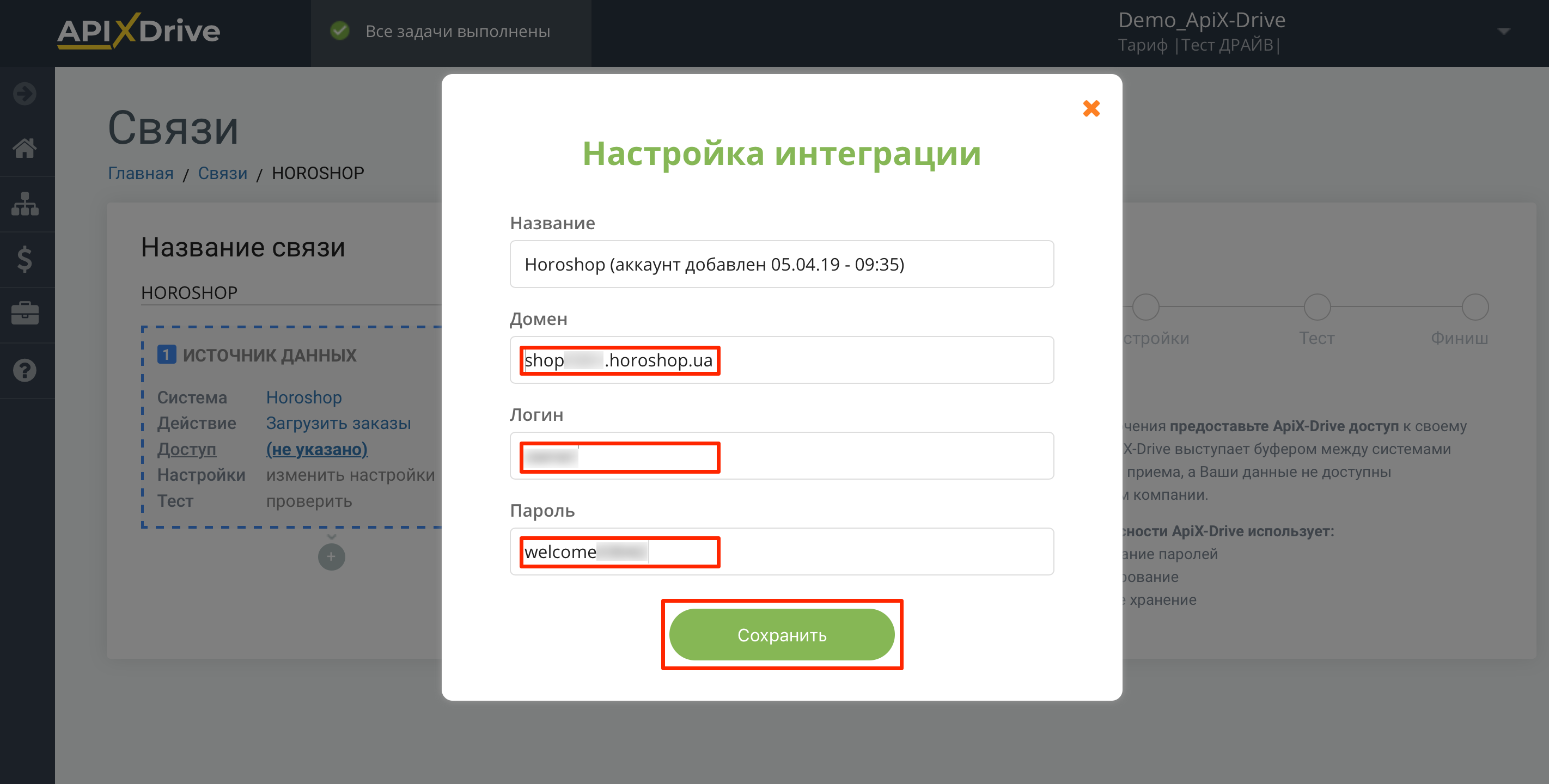Click the Demo_ApiX-Drive account name
This screenshot has width=1549, height=784.
pyautogui.click(x=1202, y=20)
